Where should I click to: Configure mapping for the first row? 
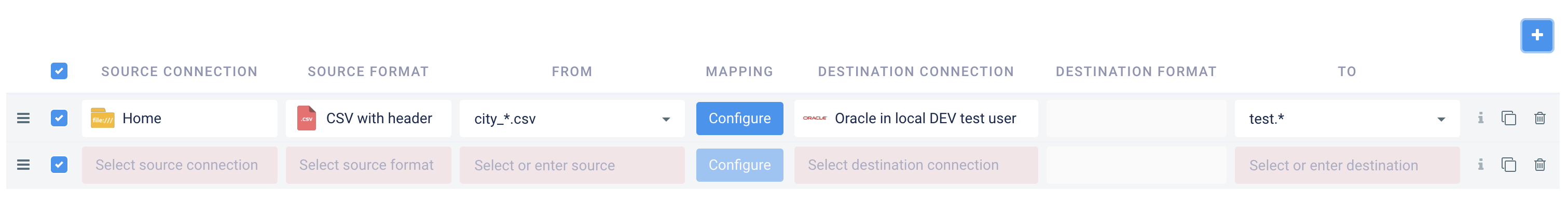click(x=739, y=118)
